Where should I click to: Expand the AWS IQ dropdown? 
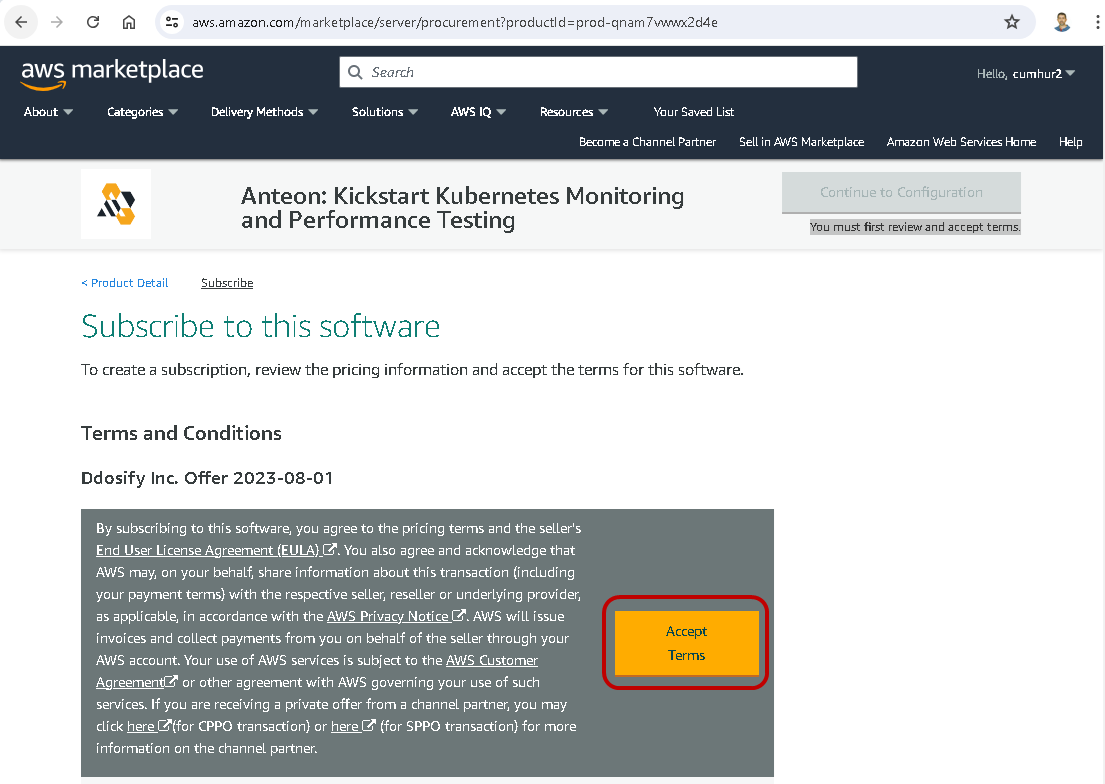coord(478,111)
